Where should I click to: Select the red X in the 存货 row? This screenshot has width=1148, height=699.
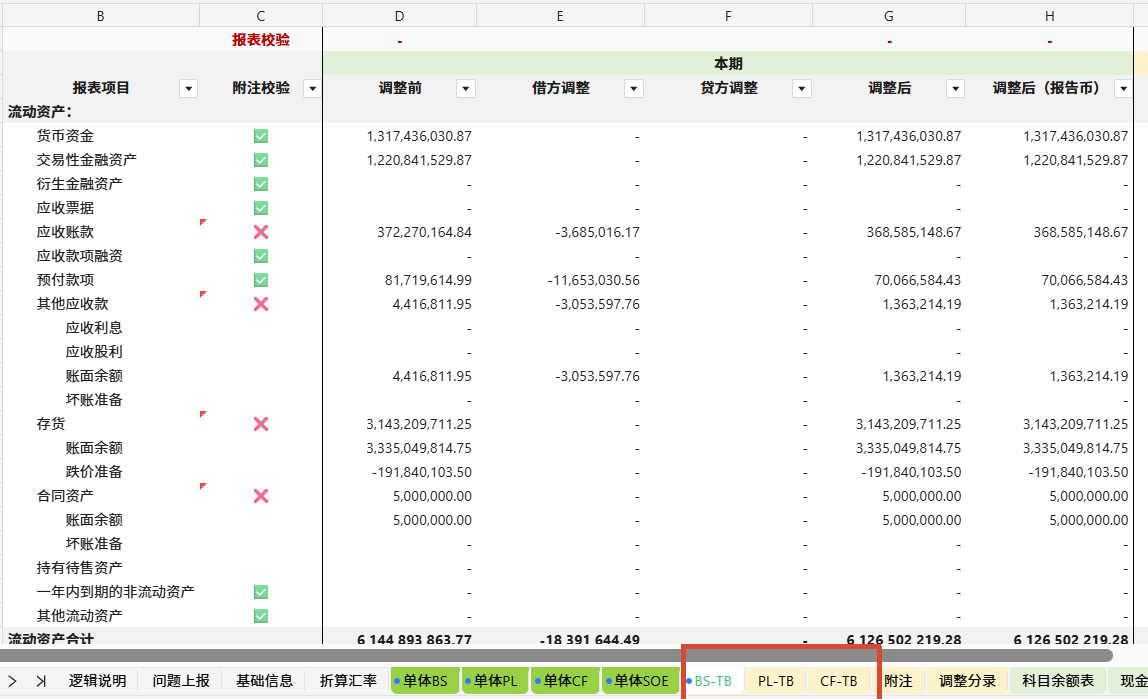[x=261, y=424]
